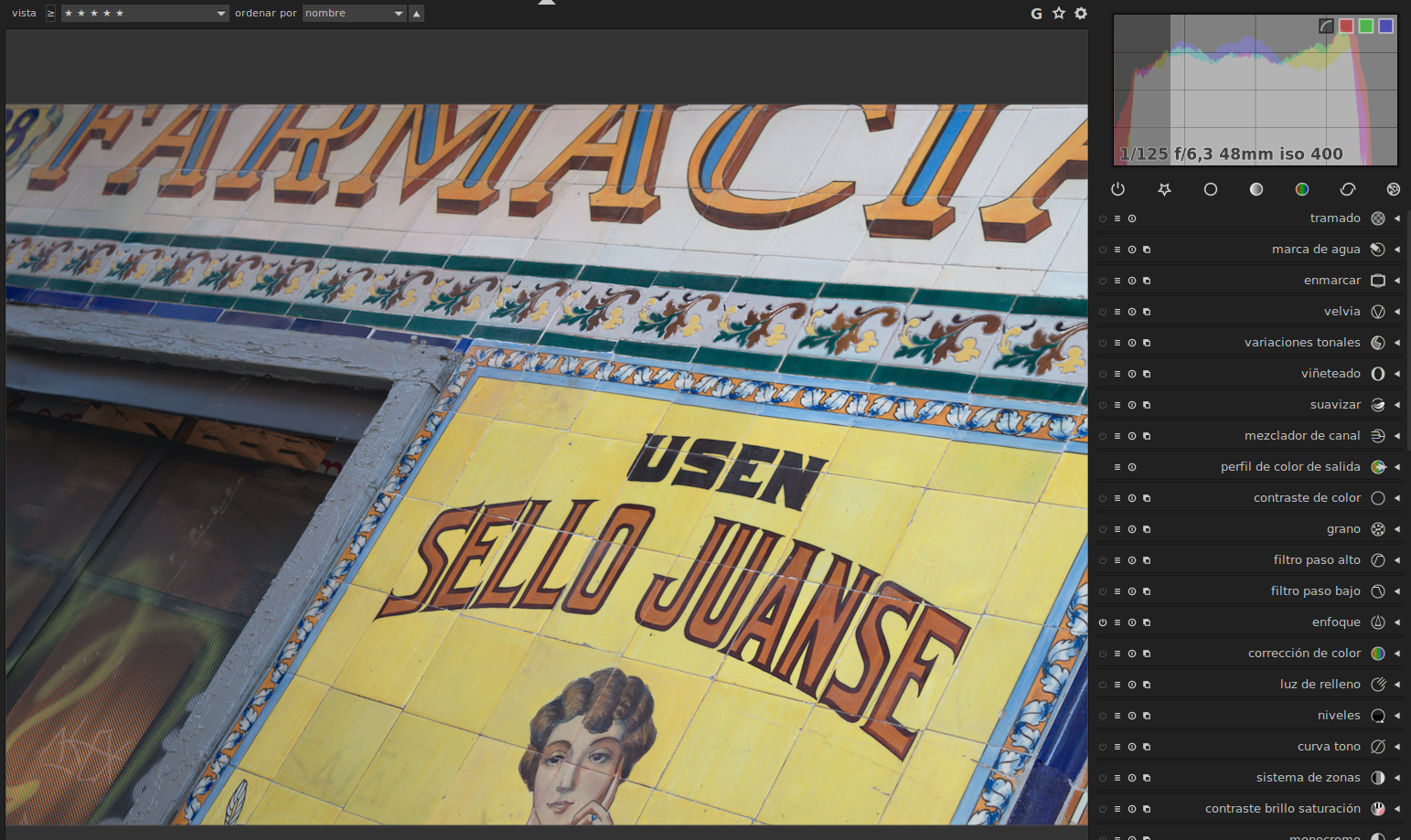Expand the perfil de color de salida module
This screenshot has width=1411, height=840.
point(1397,467)
